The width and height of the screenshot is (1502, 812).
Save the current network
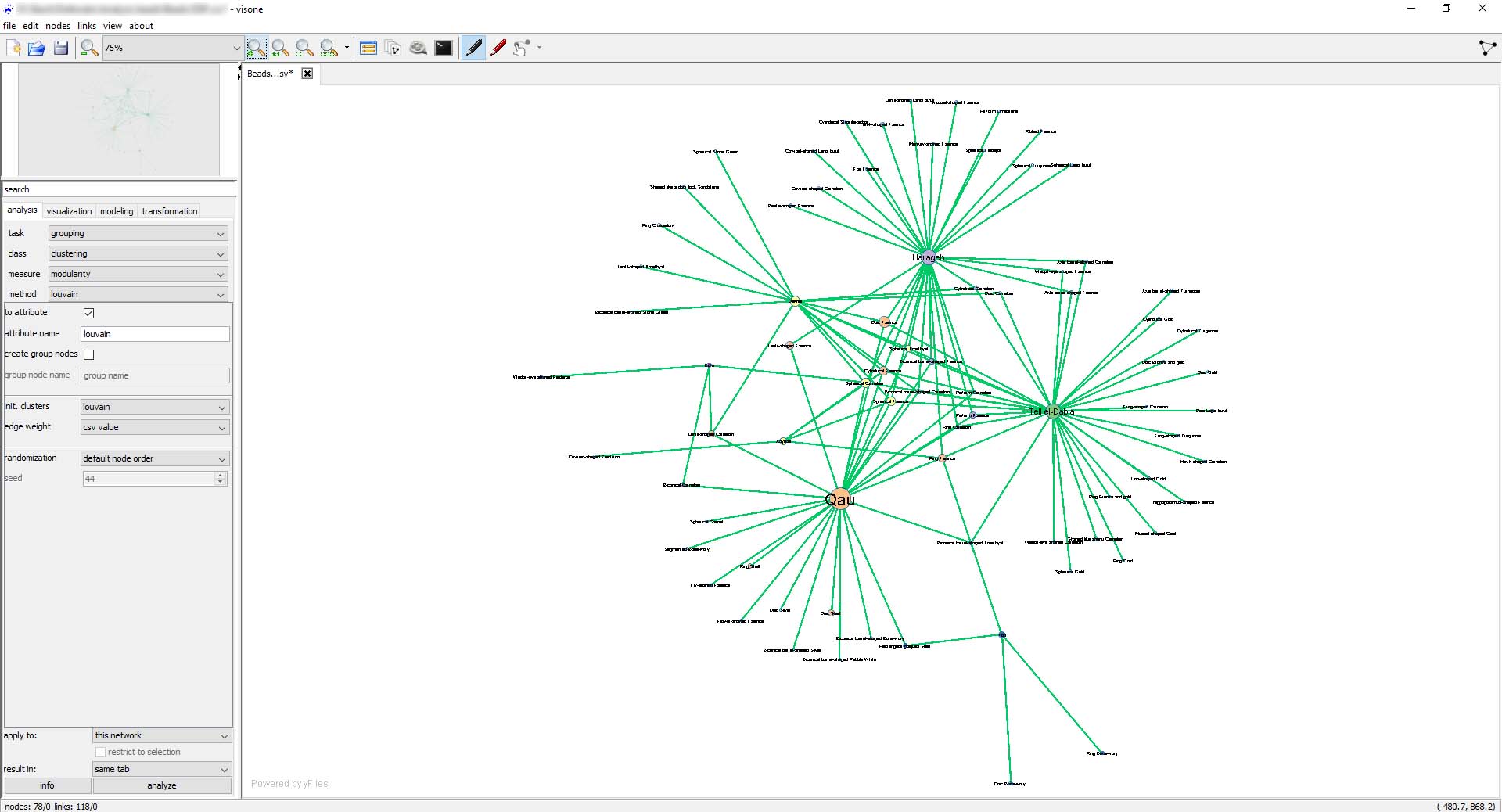pyautogui.click(x=61, y=49)
